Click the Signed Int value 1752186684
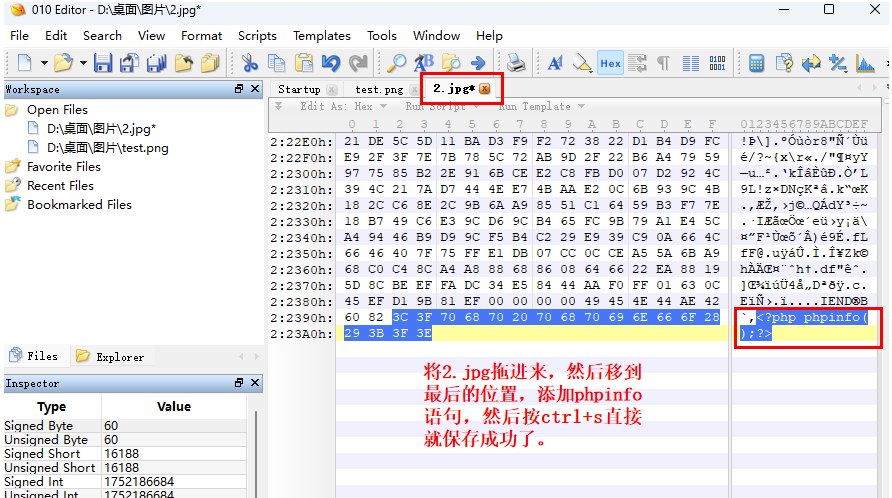The image size is (892, 498). click(x=139, y=481)
